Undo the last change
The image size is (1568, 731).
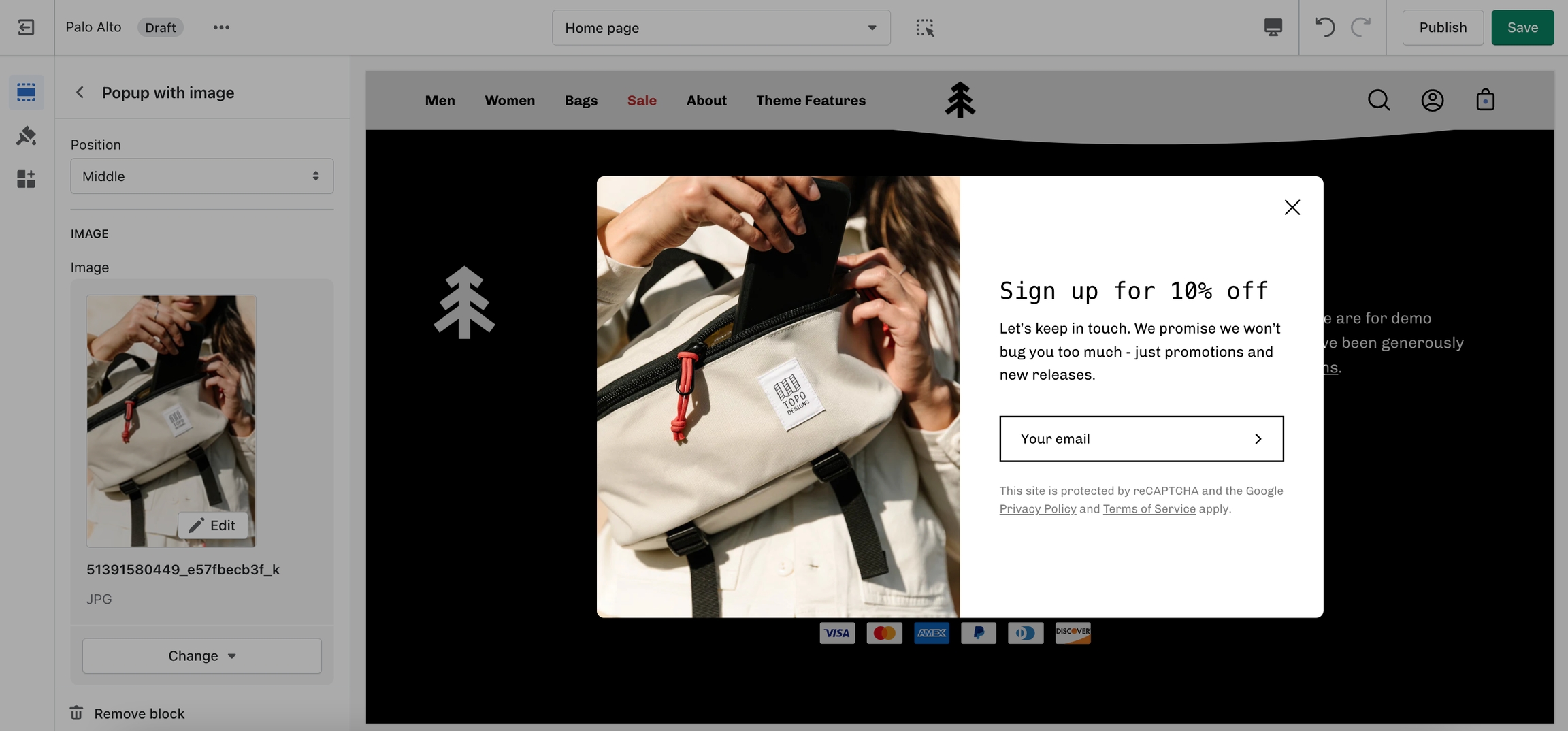[1324, 27]
